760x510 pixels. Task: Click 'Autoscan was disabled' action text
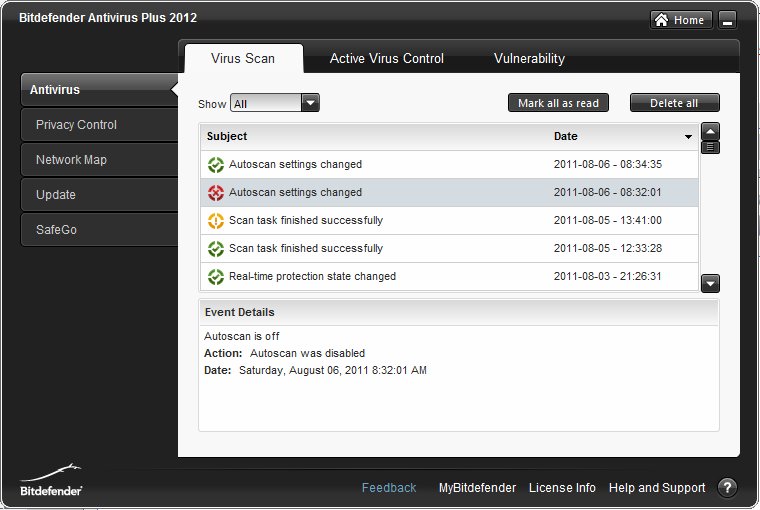pyautogui.click(x=307, y=353)
